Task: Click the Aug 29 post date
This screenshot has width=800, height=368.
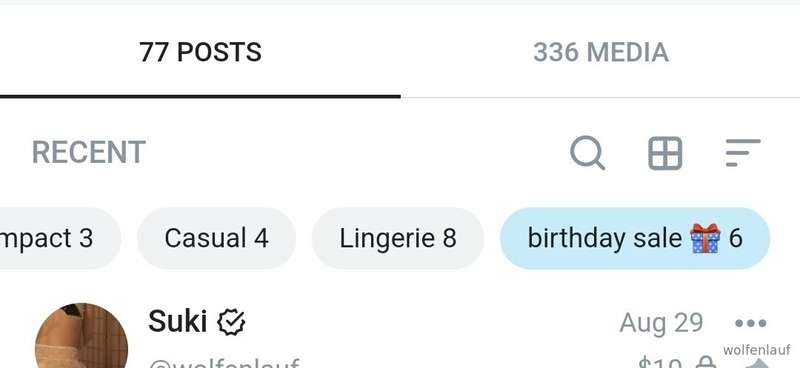Action: [661, 323]
